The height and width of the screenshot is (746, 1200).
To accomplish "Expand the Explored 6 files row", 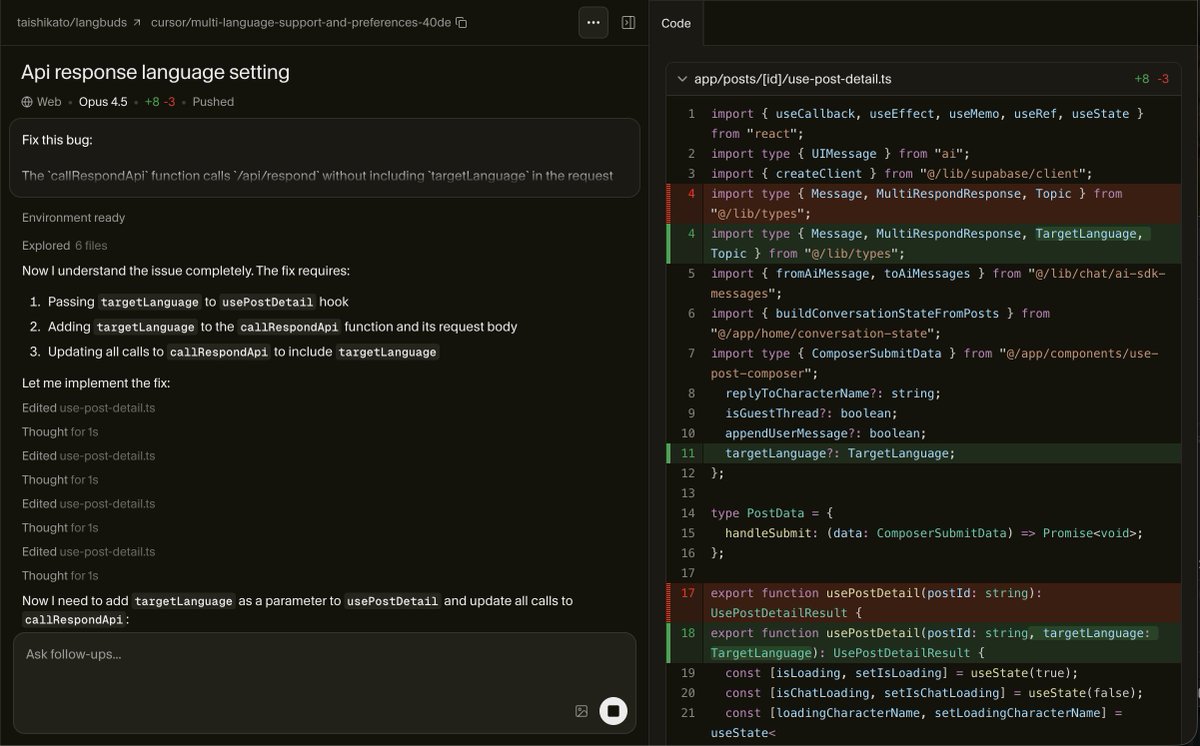I will pyautogui.click(x=64, y=245).
